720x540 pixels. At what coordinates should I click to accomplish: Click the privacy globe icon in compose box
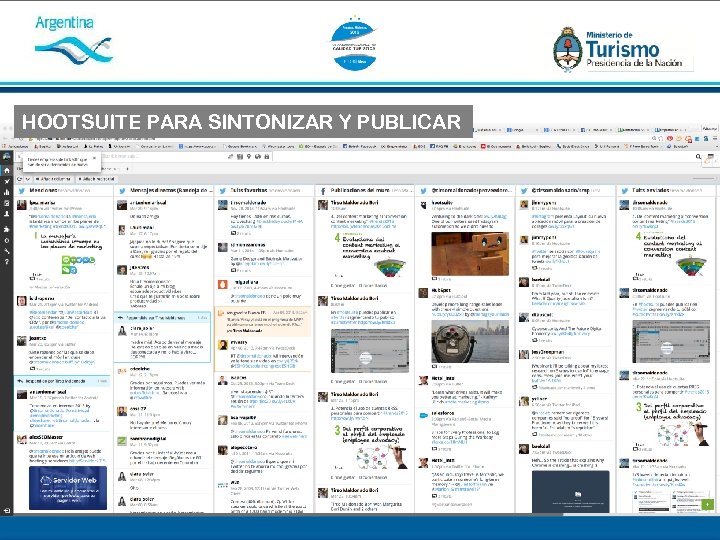[x=258, y=157]
